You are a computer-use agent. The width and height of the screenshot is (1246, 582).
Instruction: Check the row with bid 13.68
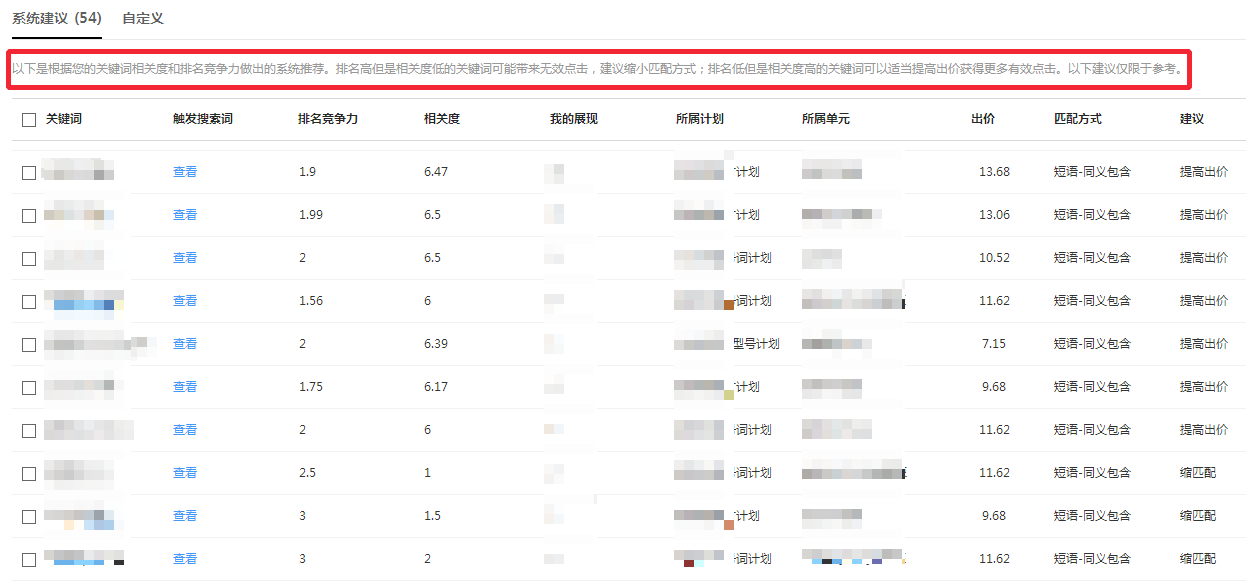[29, 173]
